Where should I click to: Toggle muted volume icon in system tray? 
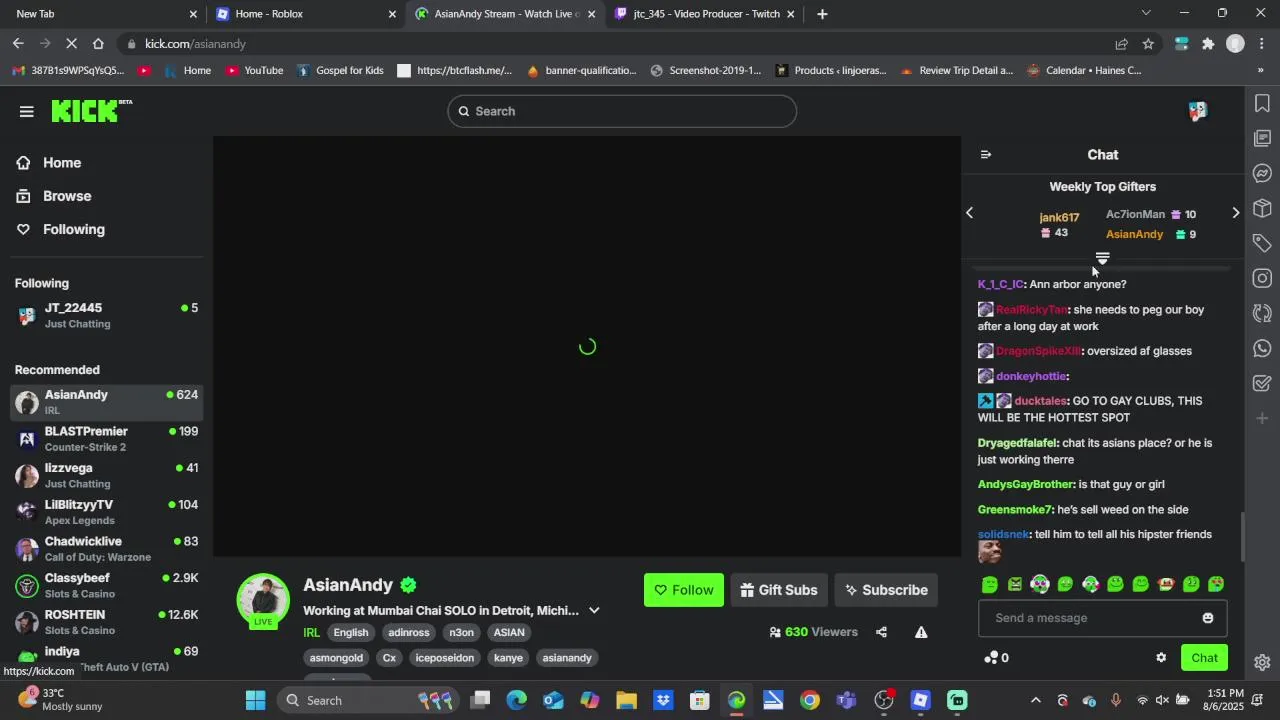(1162, 701)
